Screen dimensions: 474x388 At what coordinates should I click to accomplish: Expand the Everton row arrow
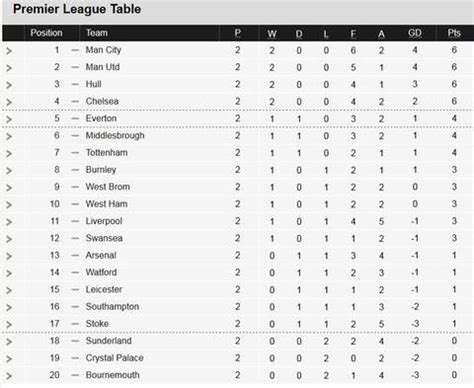click(x=9, y=119)
